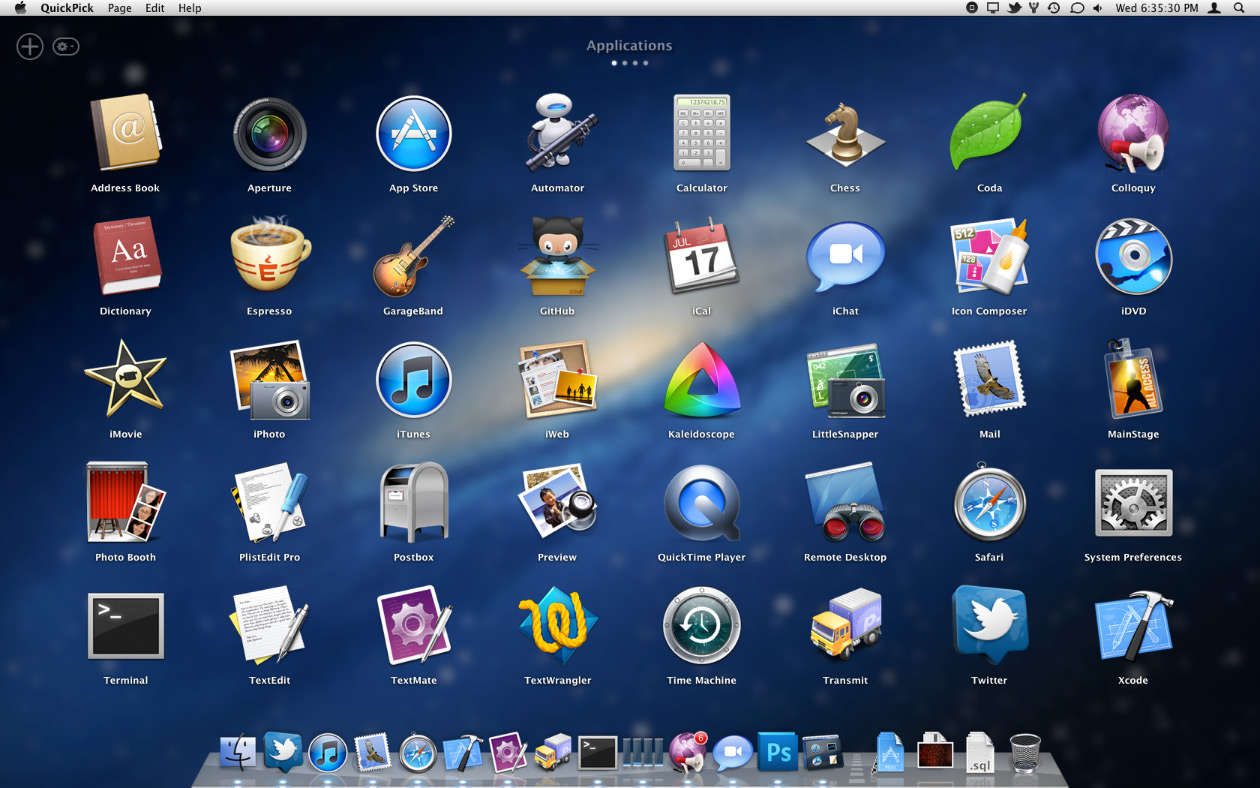Launch Colloquy from the Applications grid

pyautogui.click(x=1133, y=134)
